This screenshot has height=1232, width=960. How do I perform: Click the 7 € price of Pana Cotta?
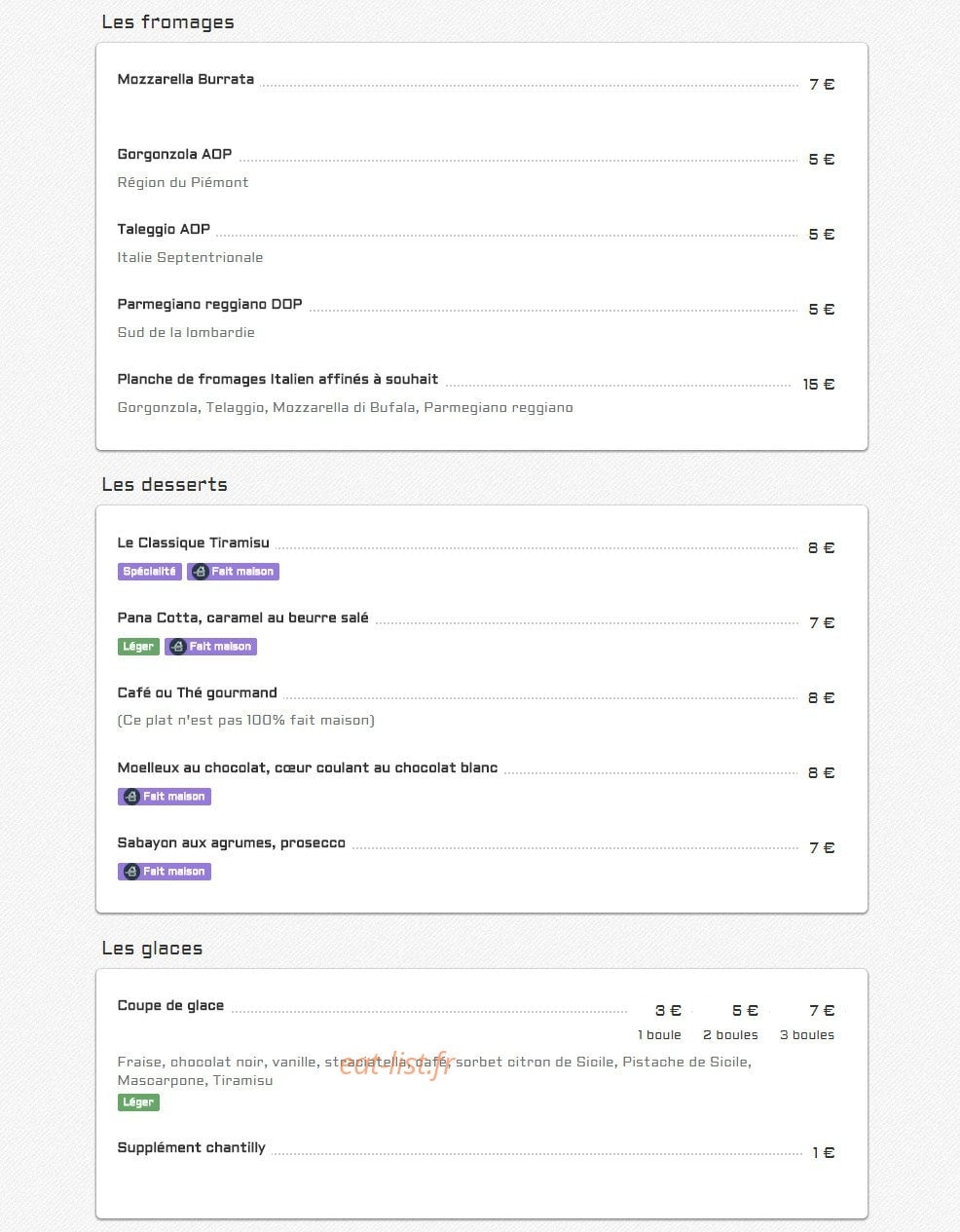(822, 623)
